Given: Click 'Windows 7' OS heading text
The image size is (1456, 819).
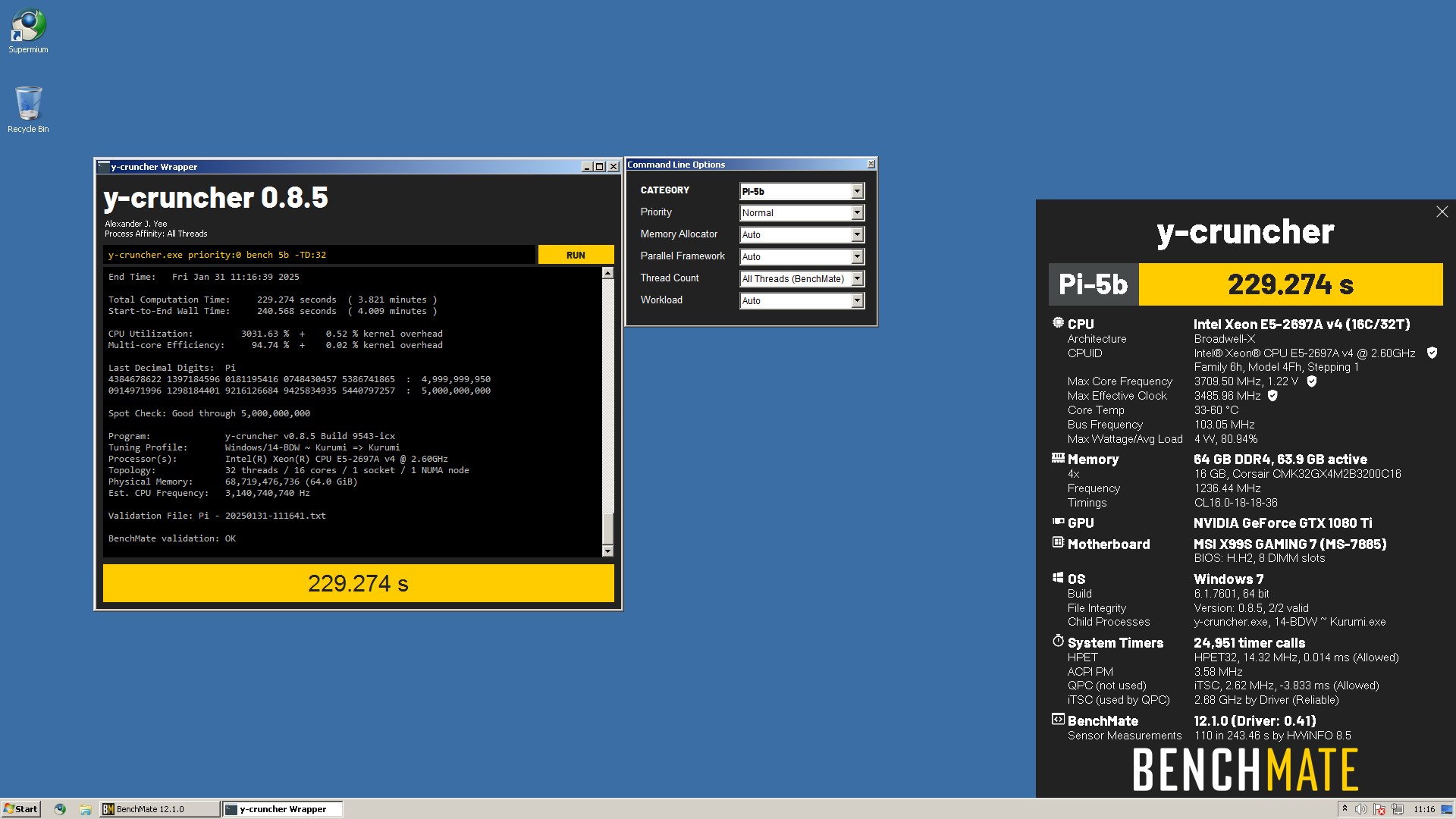Looking at the screenshot, I should [1228, 579].
